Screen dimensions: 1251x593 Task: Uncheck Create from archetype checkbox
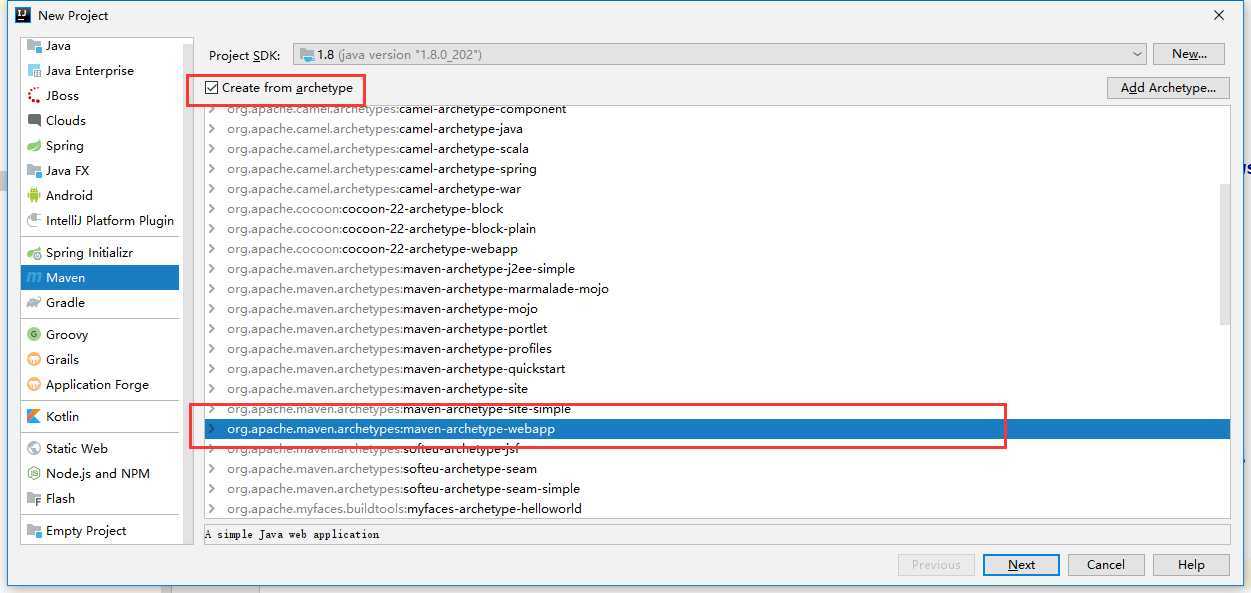[x=211, y=88]
